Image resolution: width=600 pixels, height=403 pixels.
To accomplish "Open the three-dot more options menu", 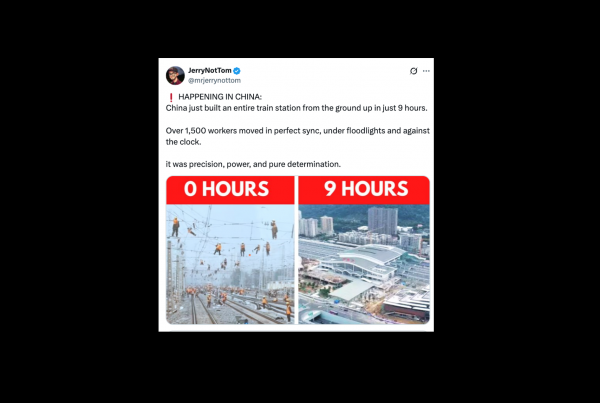I will coord(426,71).
